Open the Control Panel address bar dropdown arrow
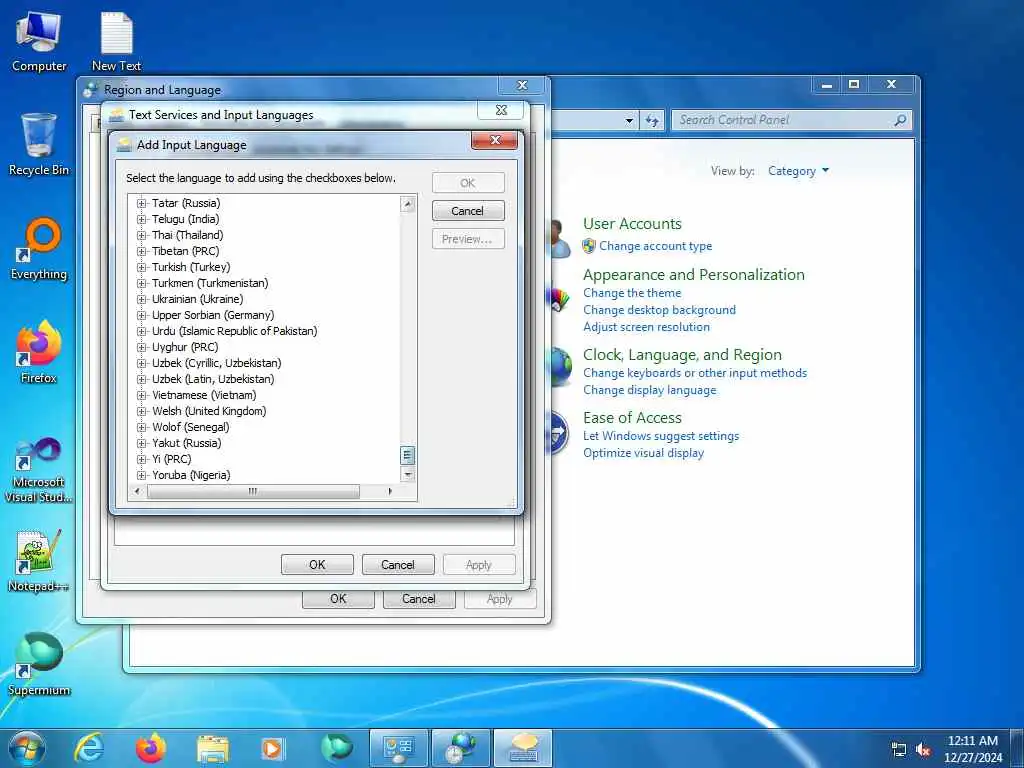 [629, 120]
